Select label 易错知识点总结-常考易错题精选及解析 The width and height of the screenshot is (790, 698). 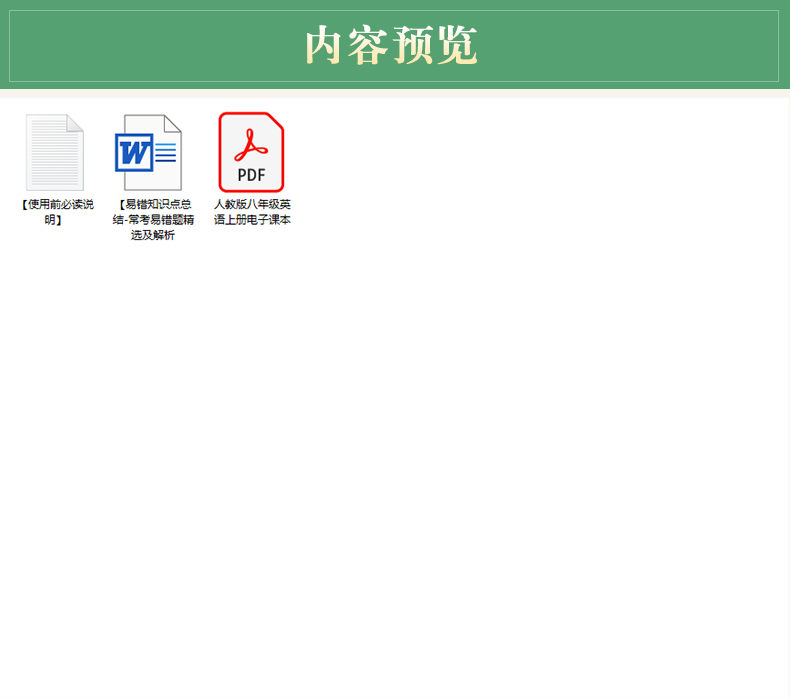pos(153,220)
